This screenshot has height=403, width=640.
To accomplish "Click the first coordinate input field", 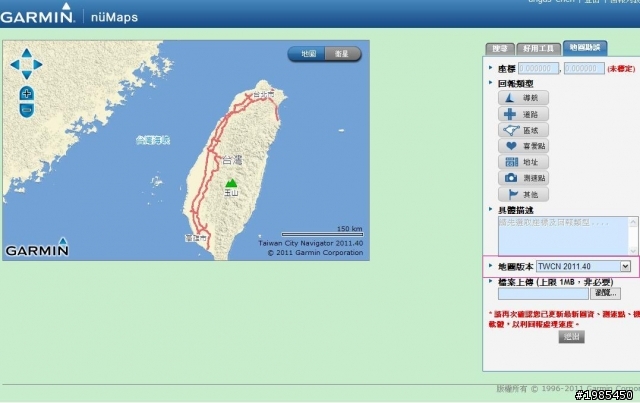I will 538,69.
